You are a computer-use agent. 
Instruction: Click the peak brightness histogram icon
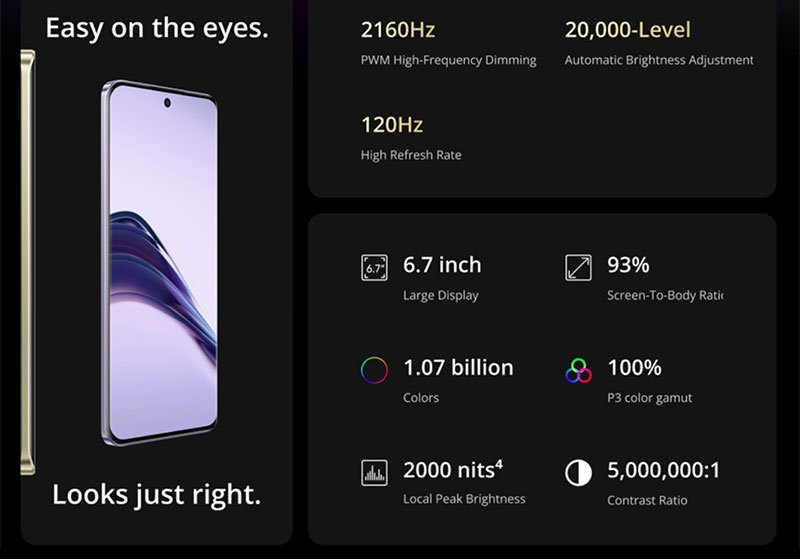point(374,473)
